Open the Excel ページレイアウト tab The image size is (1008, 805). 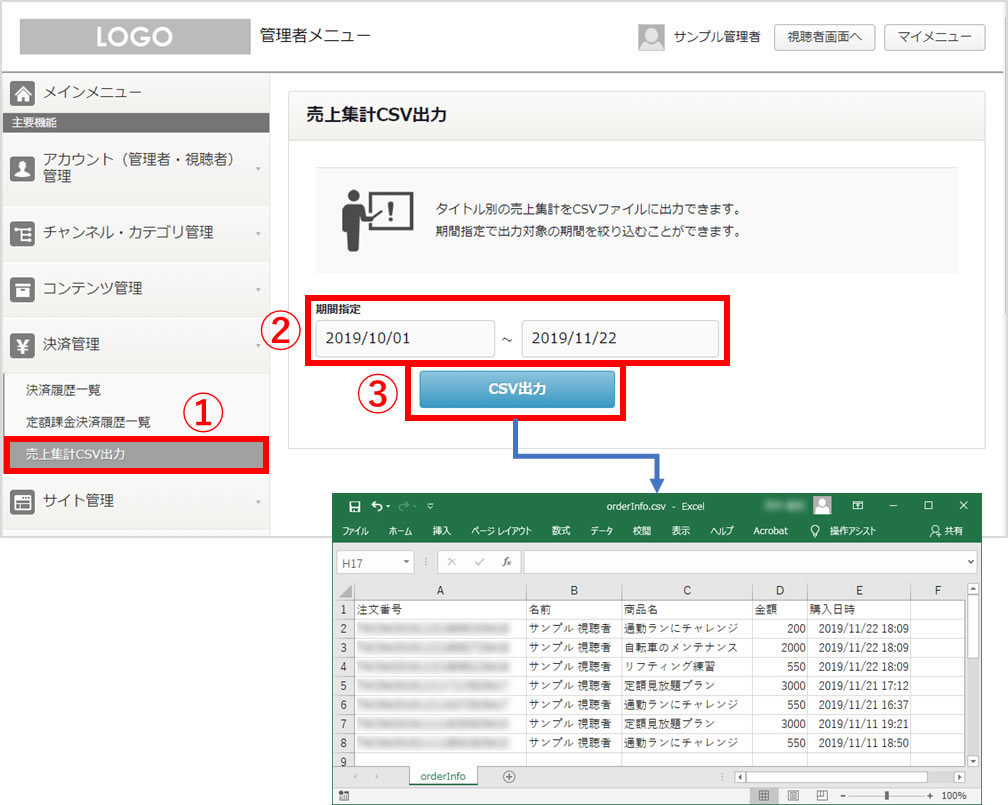501,531
